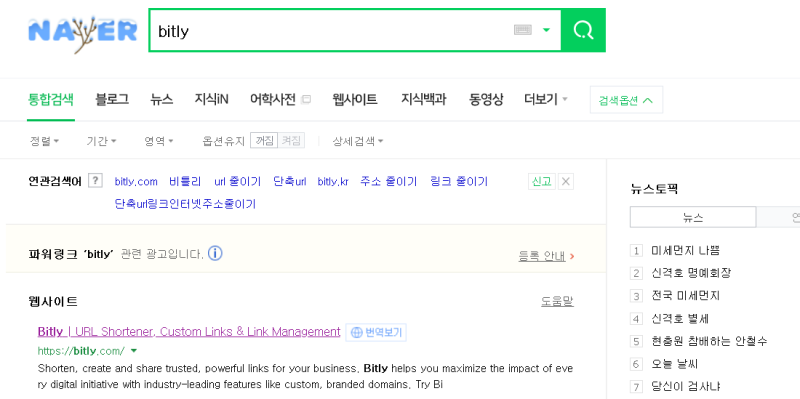Click the info icon next to 파워링크 notice
The width and height of the screenshot is (800, 399).
pos(215,253)
